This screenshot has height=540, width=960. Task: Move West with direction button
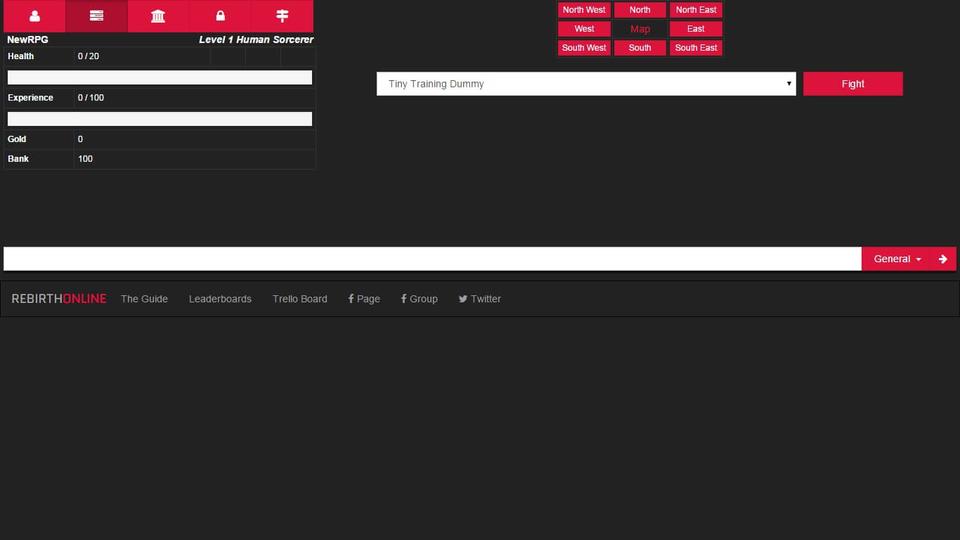[x=584, y=29]
